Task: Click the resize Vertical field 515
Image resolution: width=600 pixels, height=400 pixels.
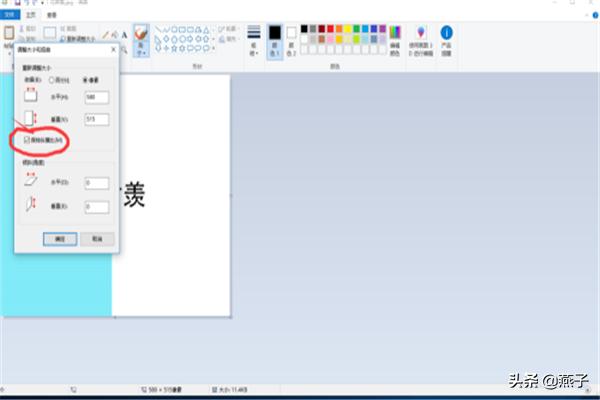Action: [96, 119]
